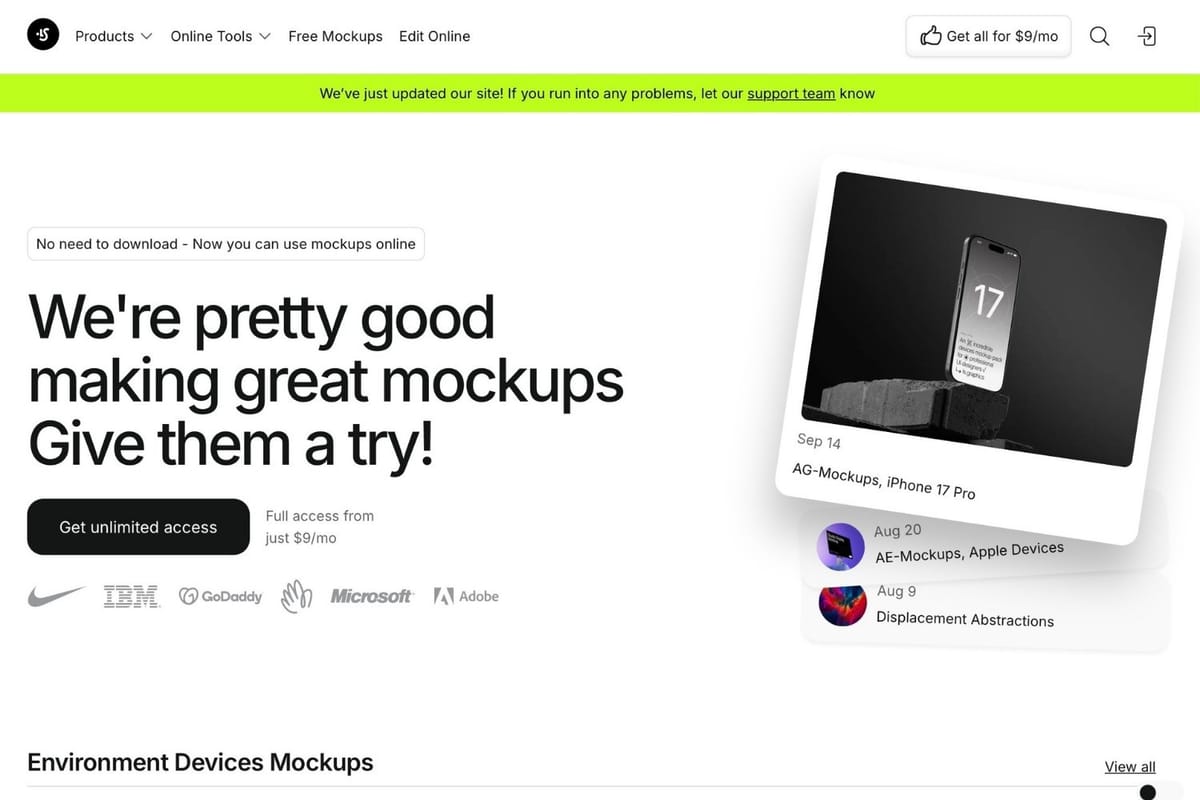Expand the Products dropdown menu
This screenshot has width=1200, height=800.
(x=113, y=36)
